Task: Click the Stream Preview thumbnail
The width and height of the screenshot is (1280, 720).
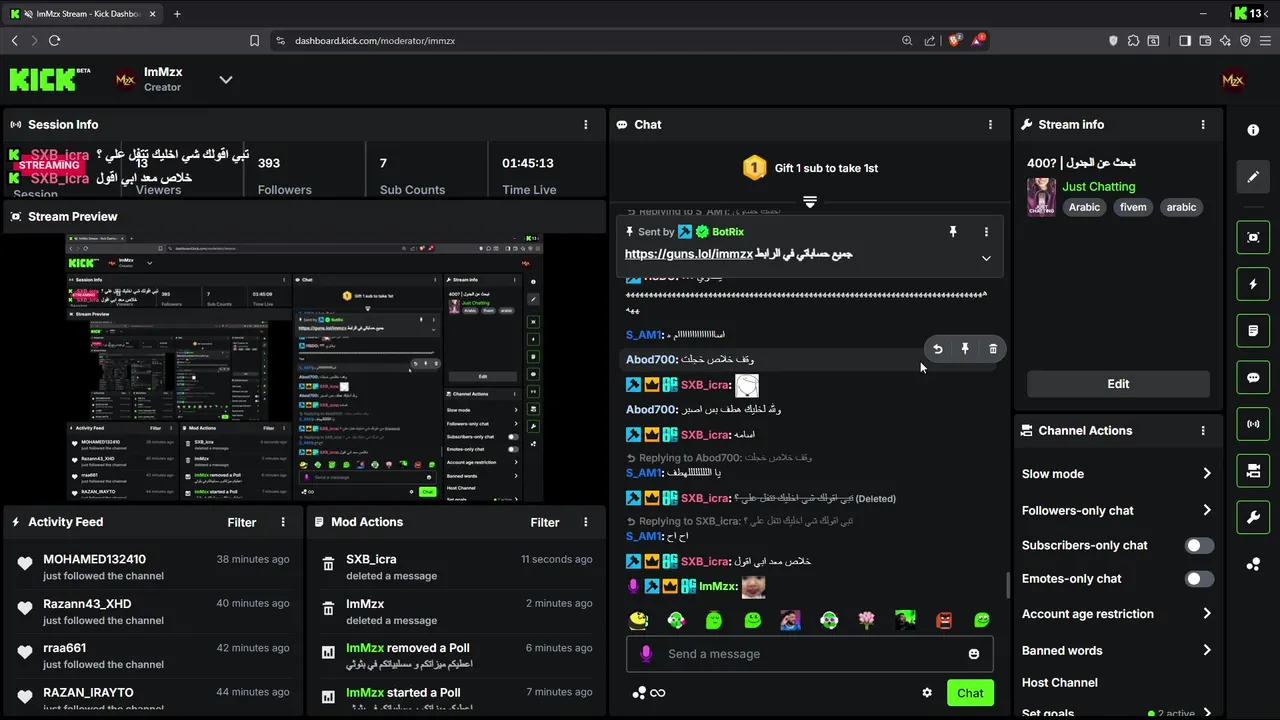Action: 304,368
